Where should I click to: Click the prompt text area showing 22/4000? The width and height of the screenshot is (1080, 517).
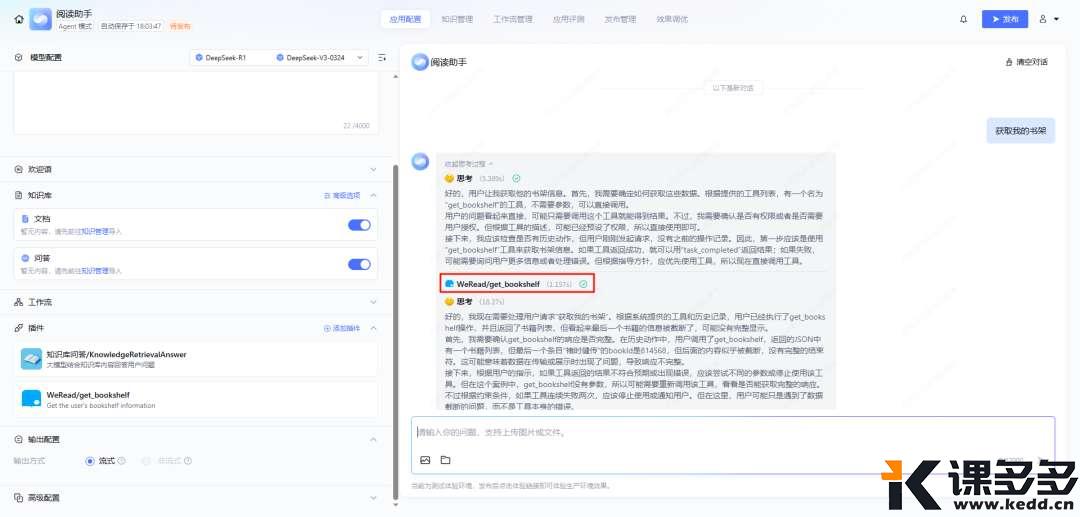pos(196,103)
